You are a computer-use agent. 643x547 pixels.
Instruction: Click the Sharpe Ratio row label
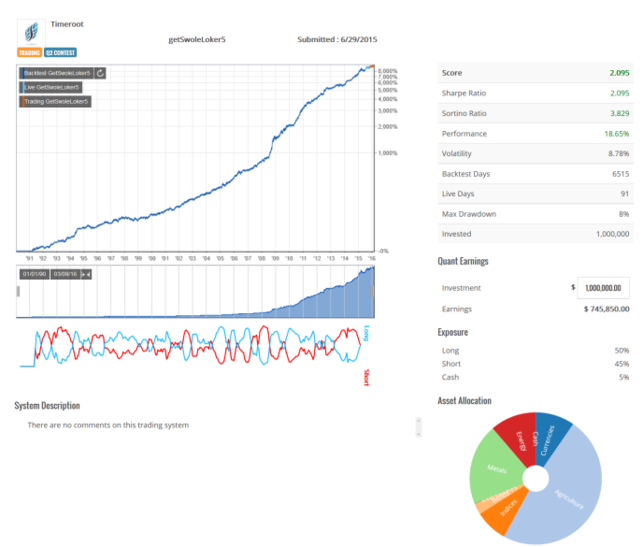pos(464,93)
